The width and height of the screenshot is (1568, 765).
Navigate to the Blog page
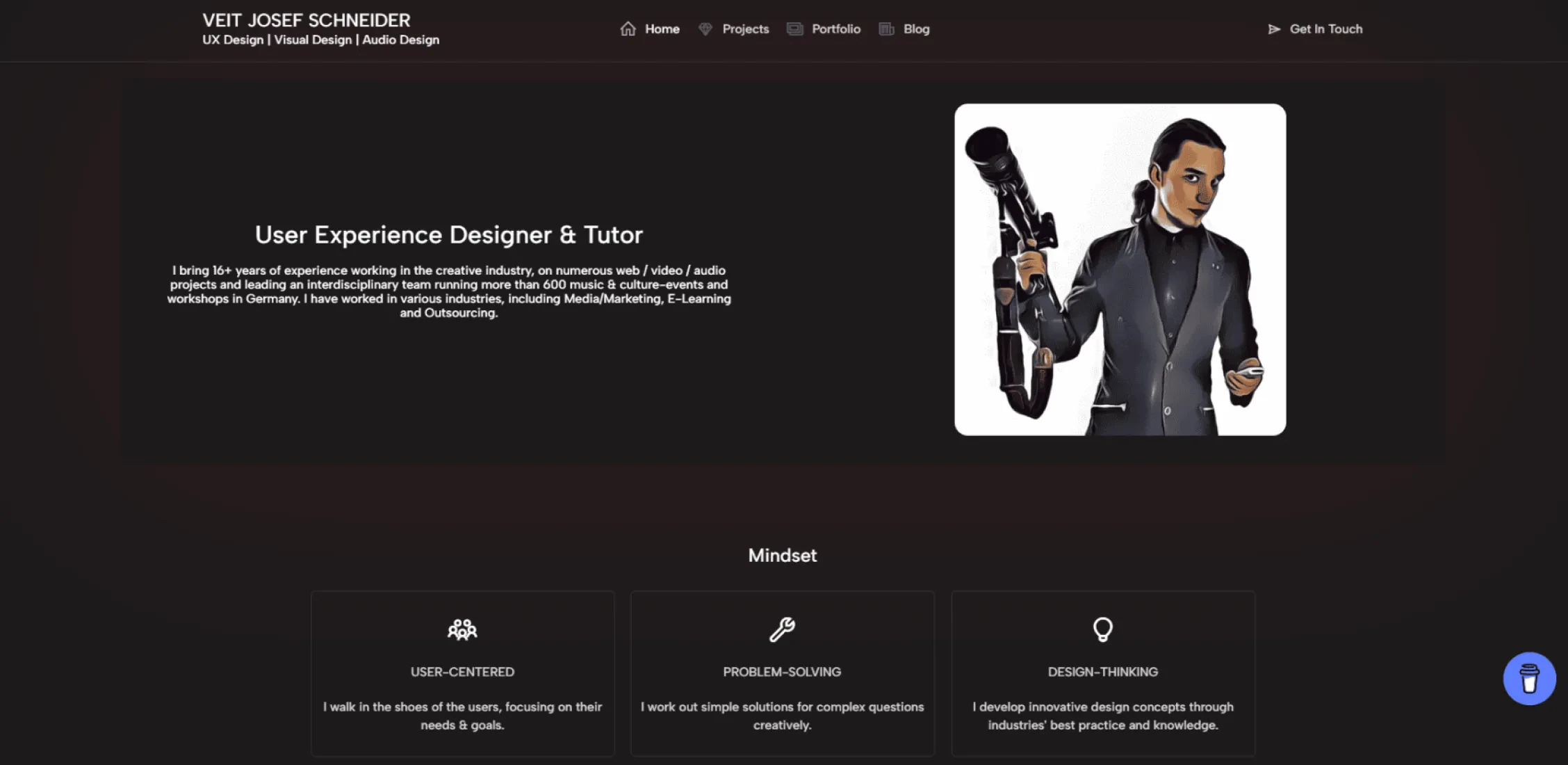point(916,29)
